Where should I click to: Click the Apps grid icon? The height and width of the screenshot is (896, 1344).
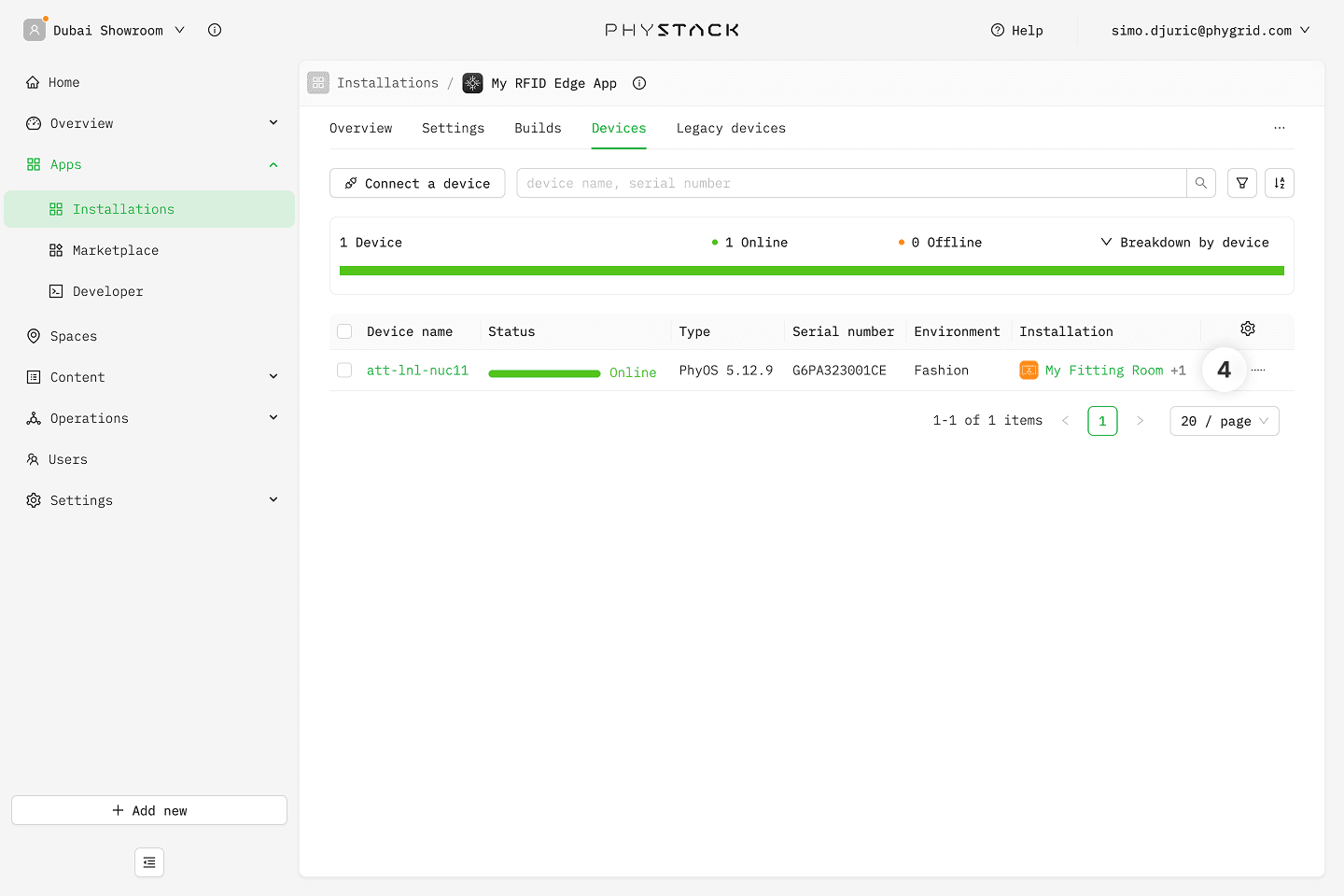pyautogui.click(x=34, y=164)
